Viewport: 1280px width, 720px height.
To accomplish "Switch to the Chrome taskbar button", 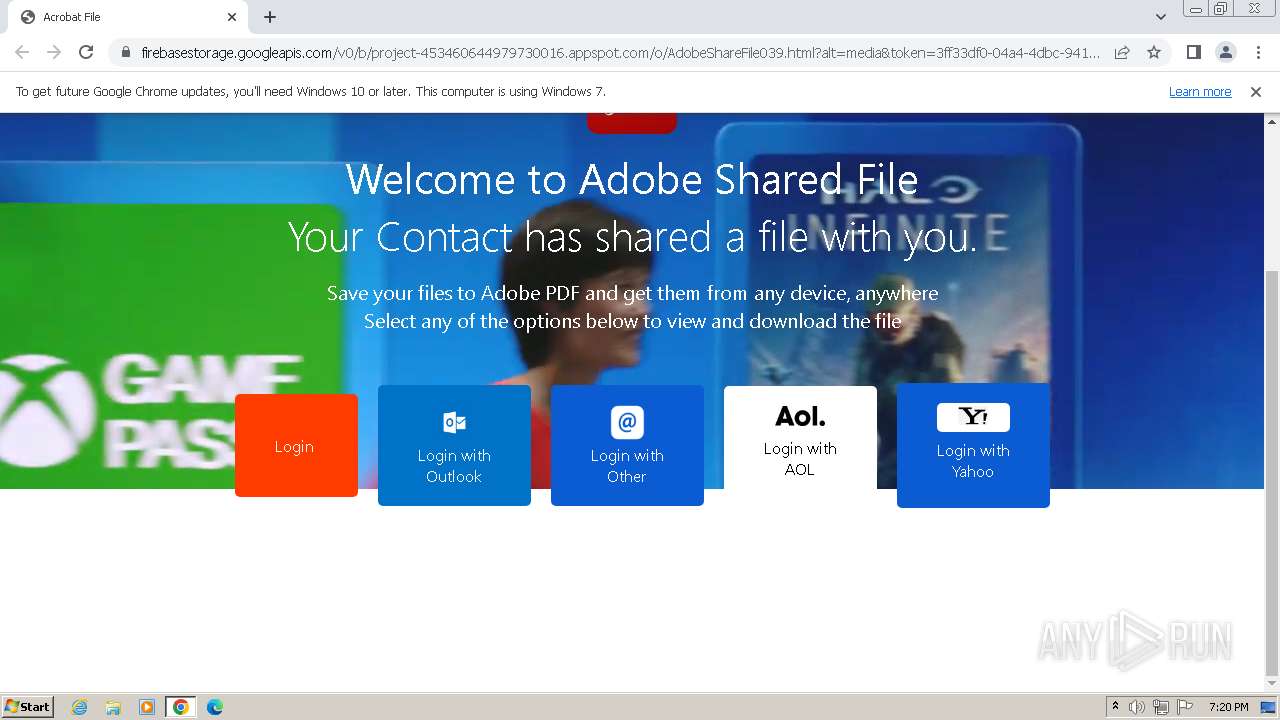I will [181, 707].
